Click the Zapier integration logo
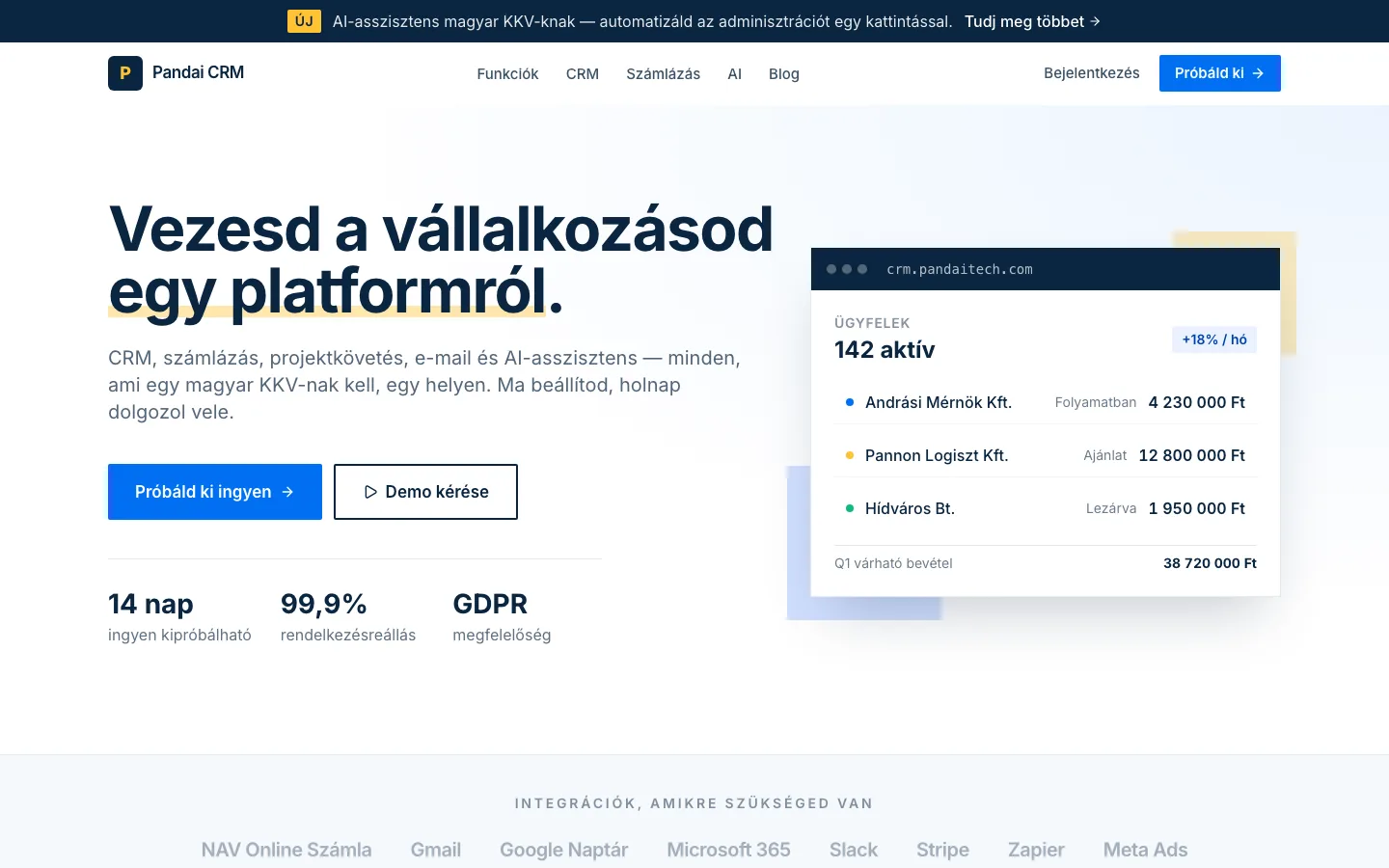Image resolution: width=1389 pixels, height=868 pixels. click(1036, 850)
